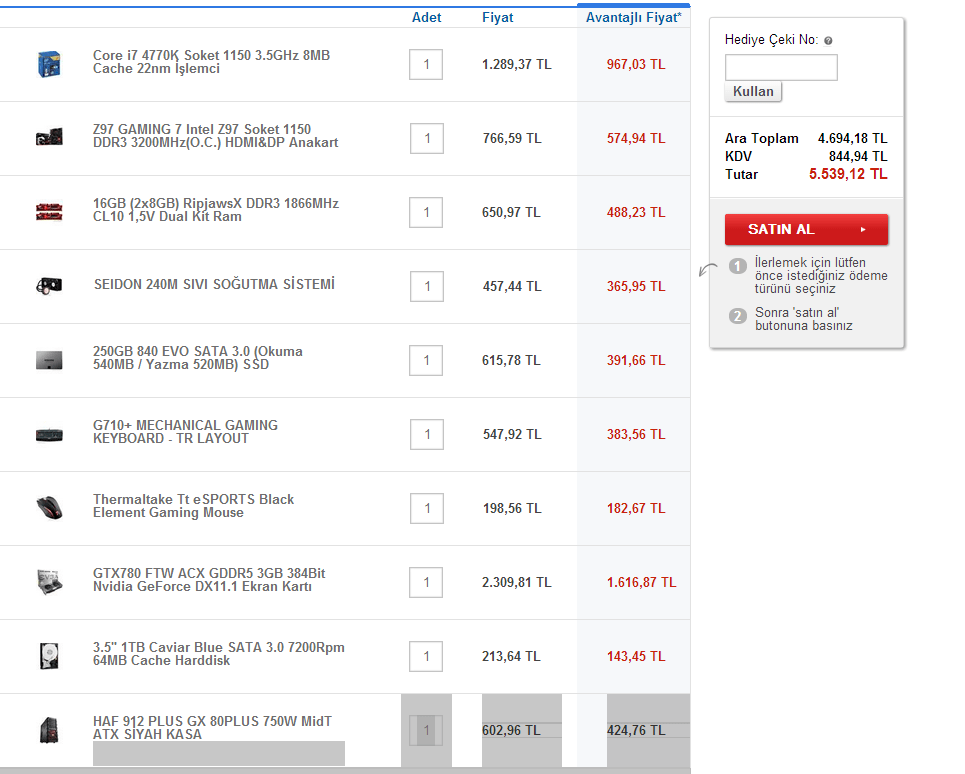Click the quantity field for Caviar Blue harddisk
This screenshot has height=774, width=965.
pos(426,656)
